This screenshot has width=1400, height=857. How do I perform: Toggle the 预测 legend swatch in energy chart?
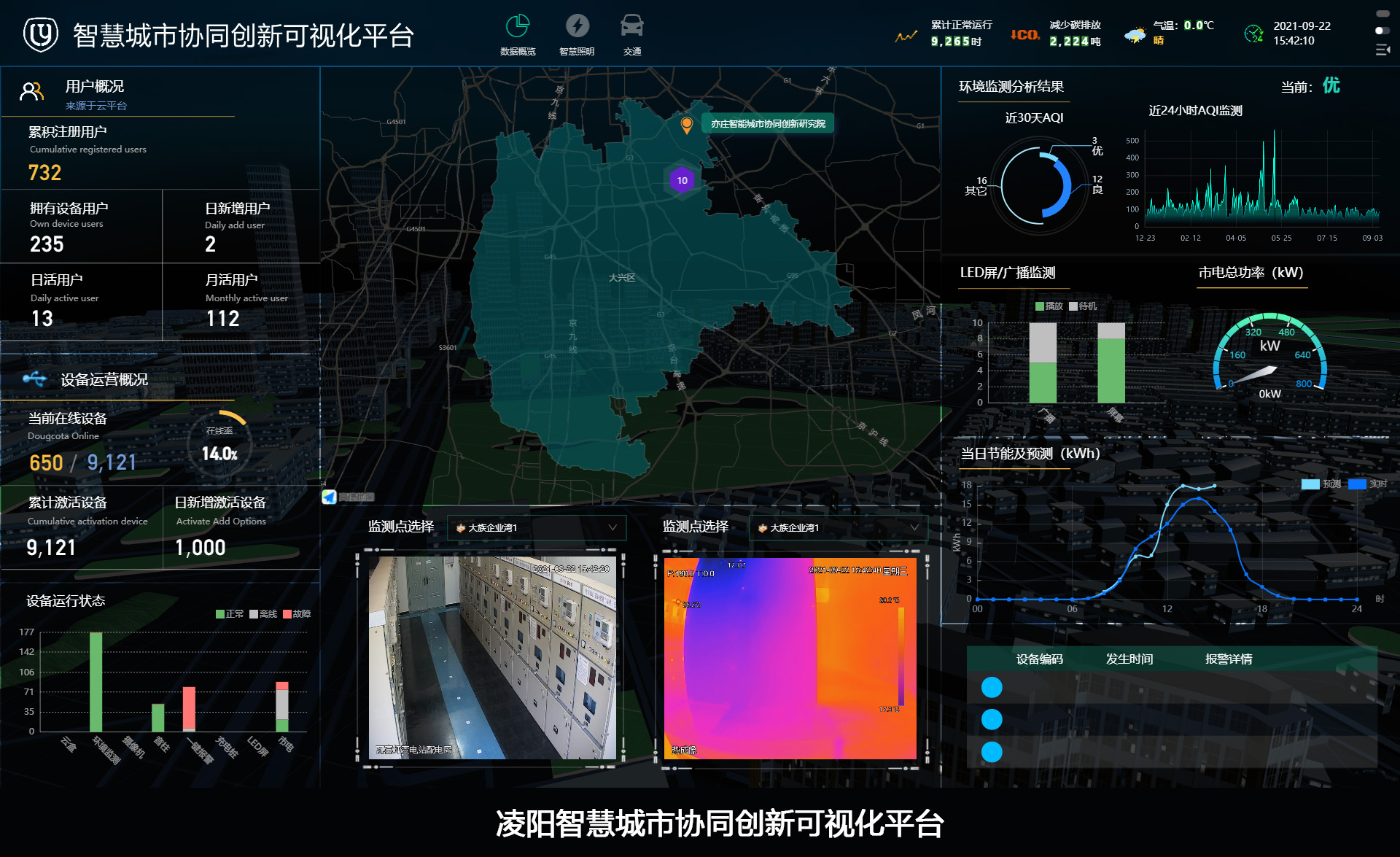[1310, 484]
